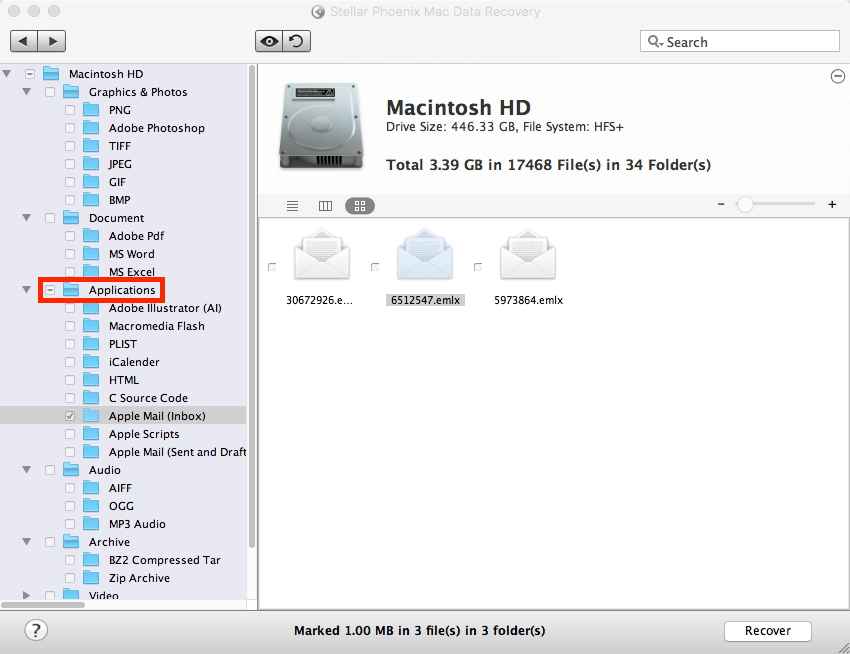Click the Adobe Photoshop folder icon
The image size is (850, 654).
[x=91, y=127]
